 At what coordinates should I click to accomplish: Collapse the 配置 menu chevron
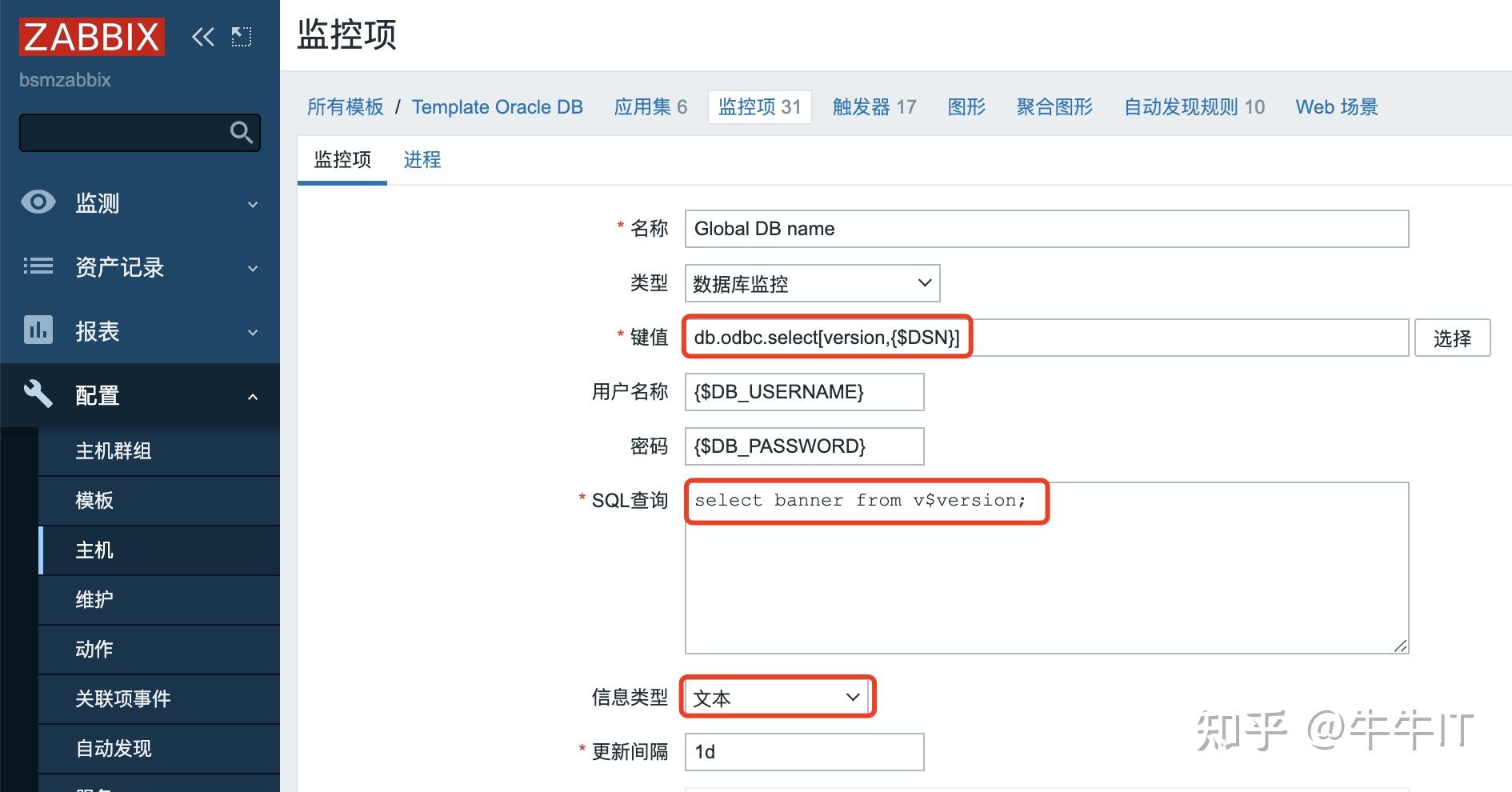[x=253, y=396]
